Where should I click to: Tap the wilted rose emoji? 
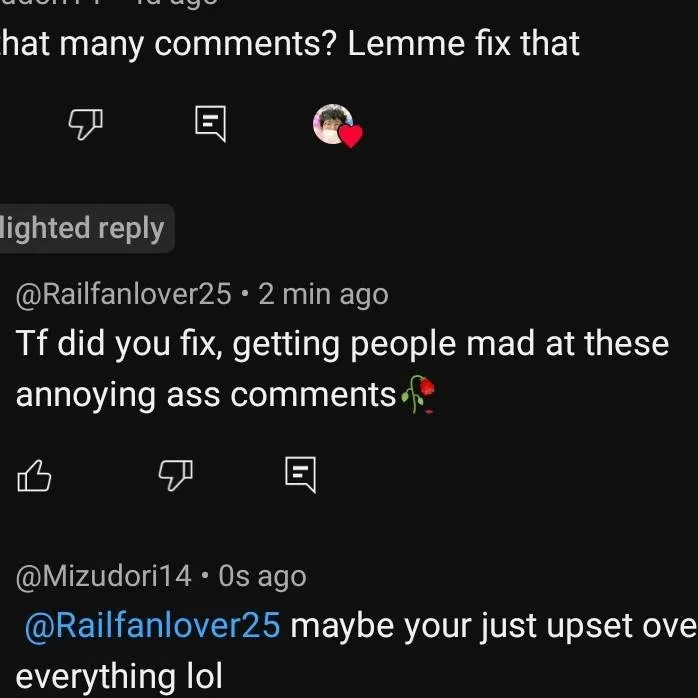pyautogui.click(x=419, y=397)
